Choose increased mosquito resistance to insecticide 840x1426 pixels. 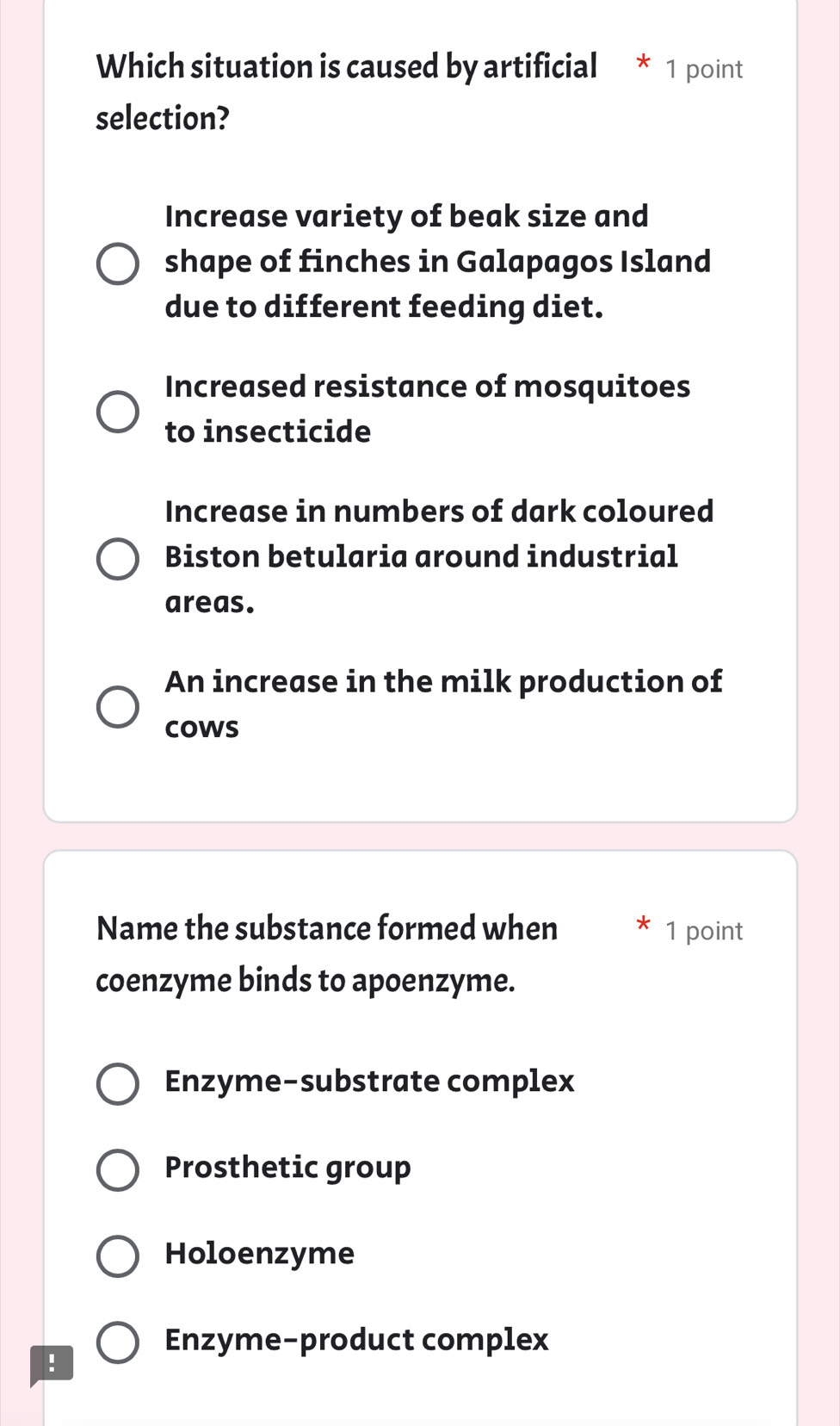tap(119, 409)
